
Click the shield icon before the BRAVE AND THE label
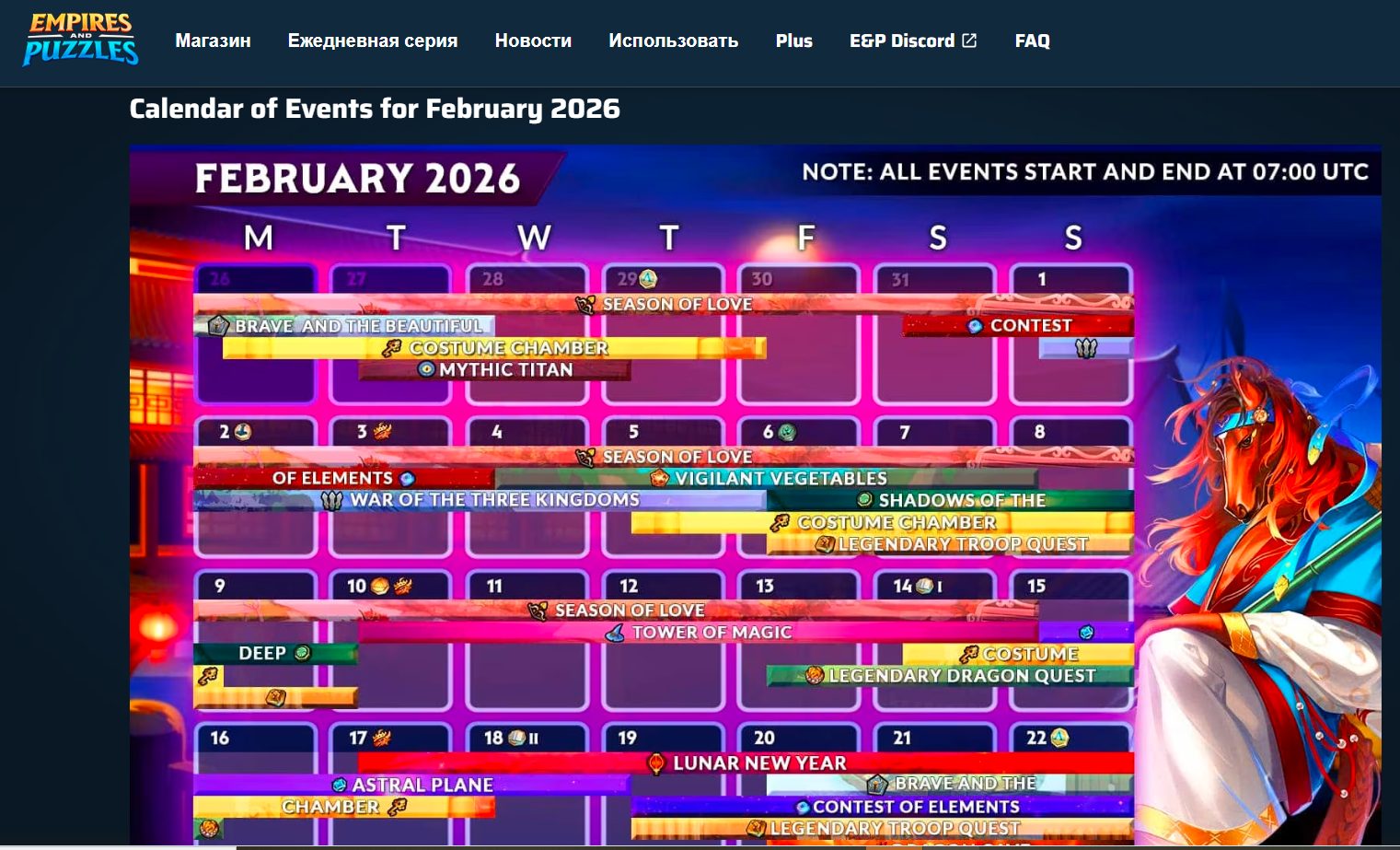[877, 785]
